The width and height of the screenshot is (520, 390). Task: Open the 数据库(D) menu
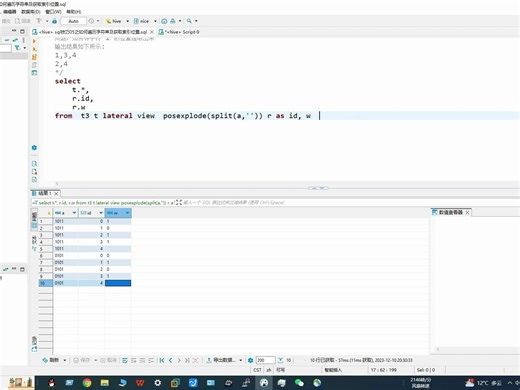(31, 12)
